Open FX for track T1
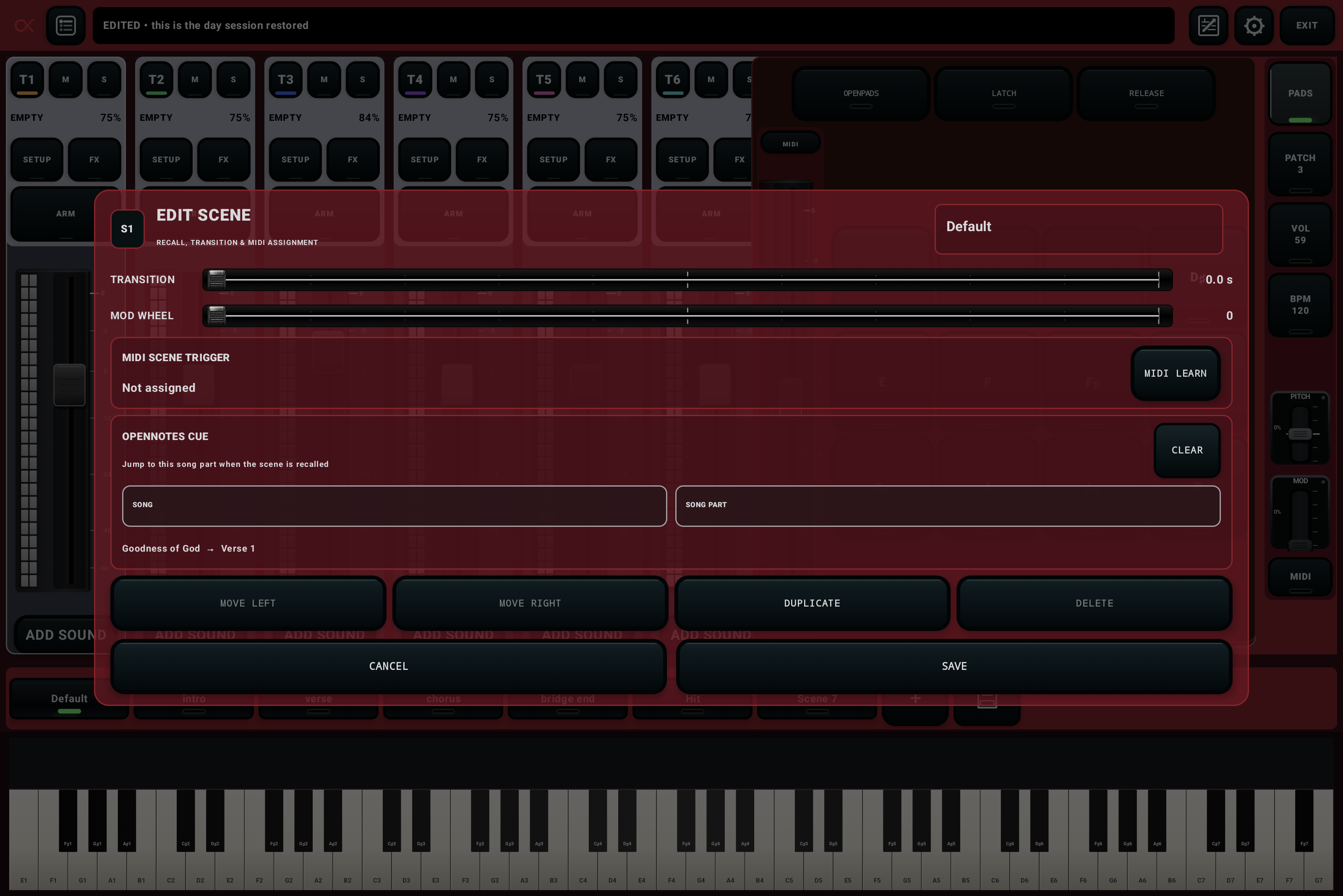Image resolution: width=1343 pixels, height=896 pixels. click(94, 159)
